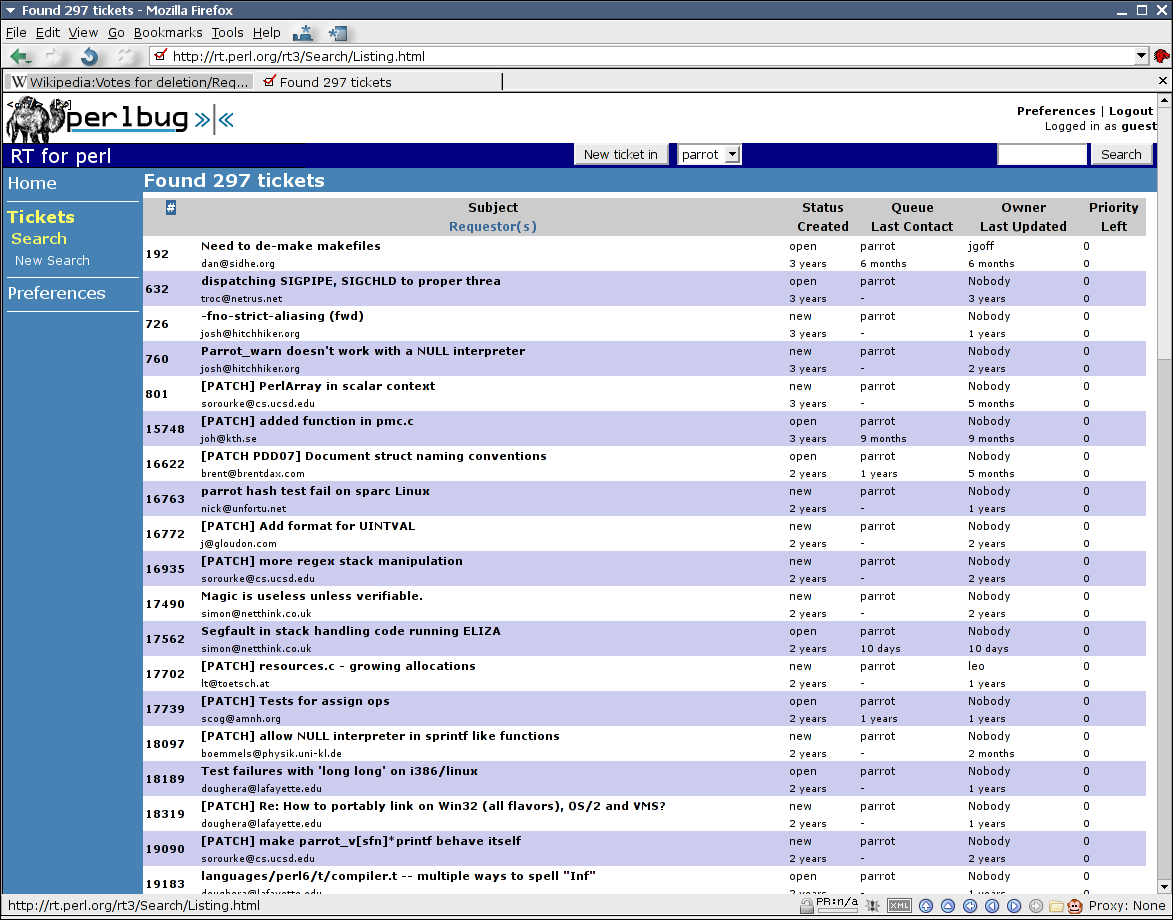Viewport: 1173px width, 920px height.
Task: Click the padlock security icon in status bar
Action: click(x=806, y=906)
